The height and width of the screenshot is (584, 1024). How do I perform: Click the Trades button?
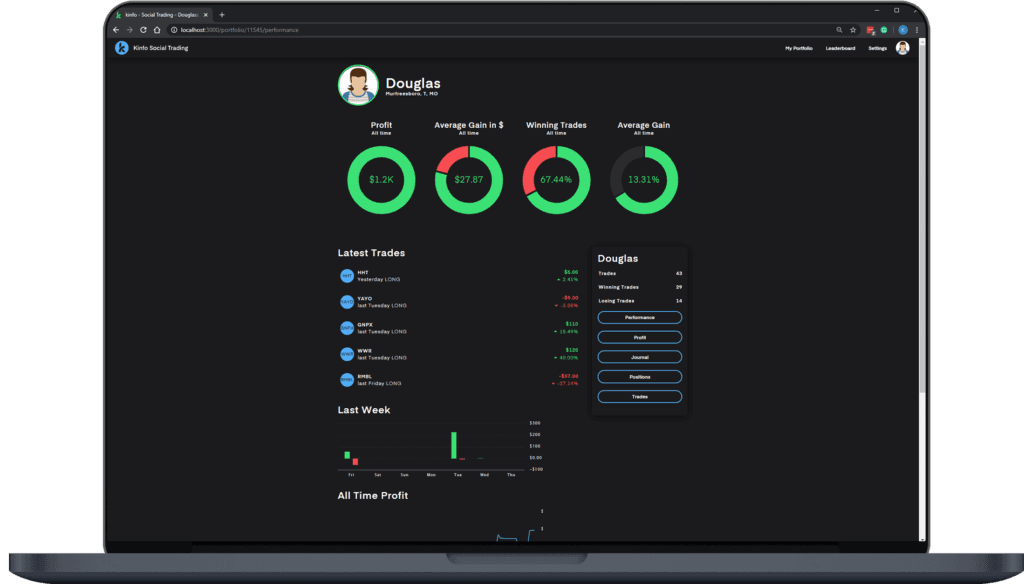click(x=639, y=397)
